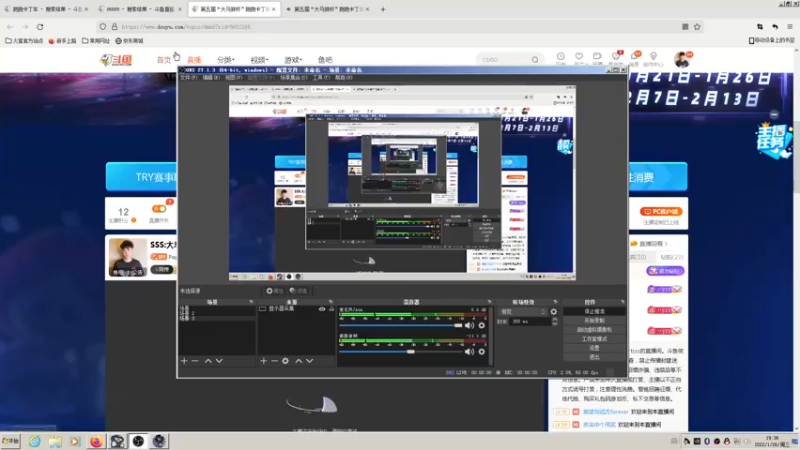Open the settings button in OBS controls
The width and height of the screenshot is (800, 450).
pos(594,348)
